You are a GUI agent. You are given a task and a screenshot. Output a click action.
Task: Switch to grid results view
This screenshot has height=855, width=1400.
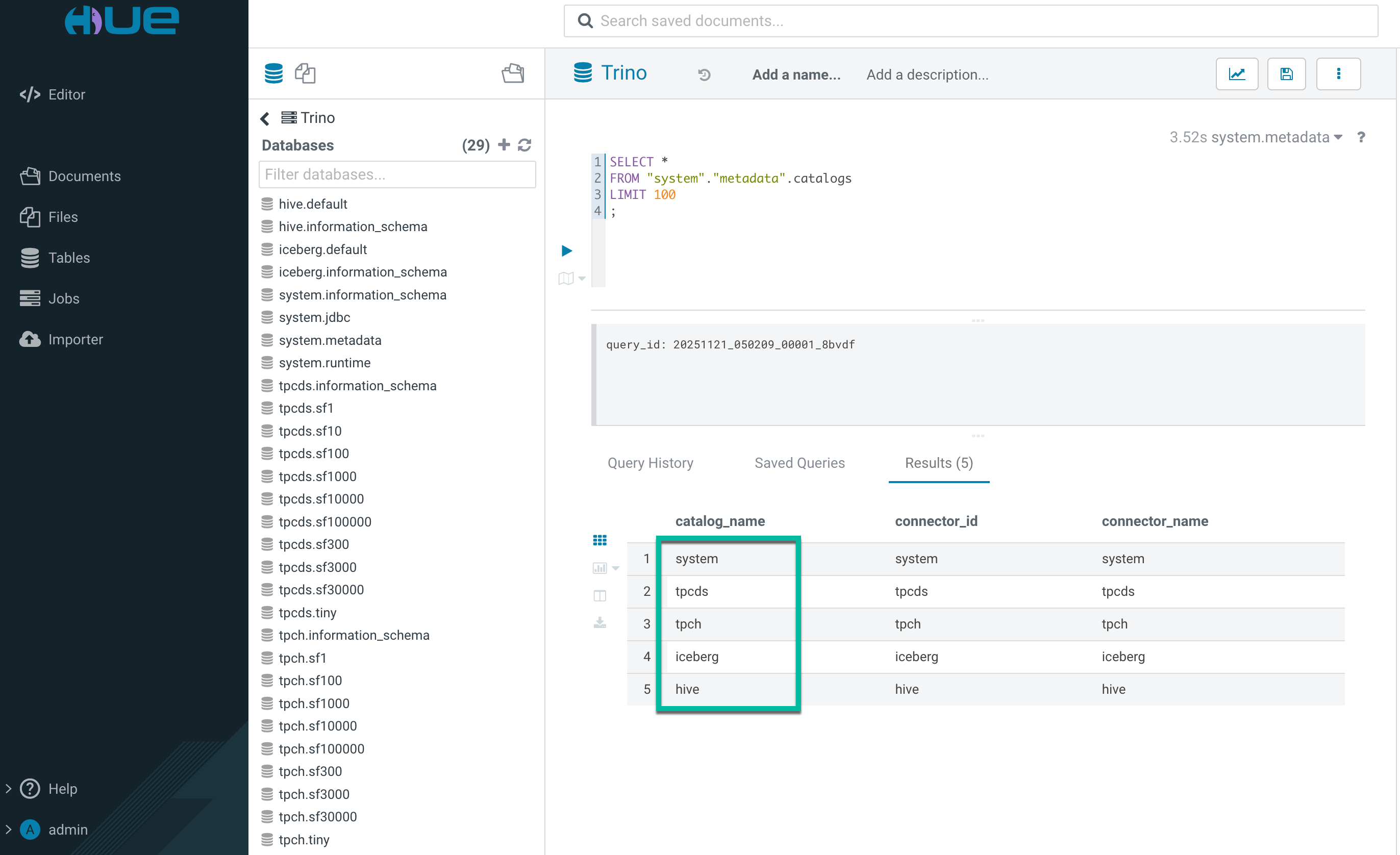(599, 540)
